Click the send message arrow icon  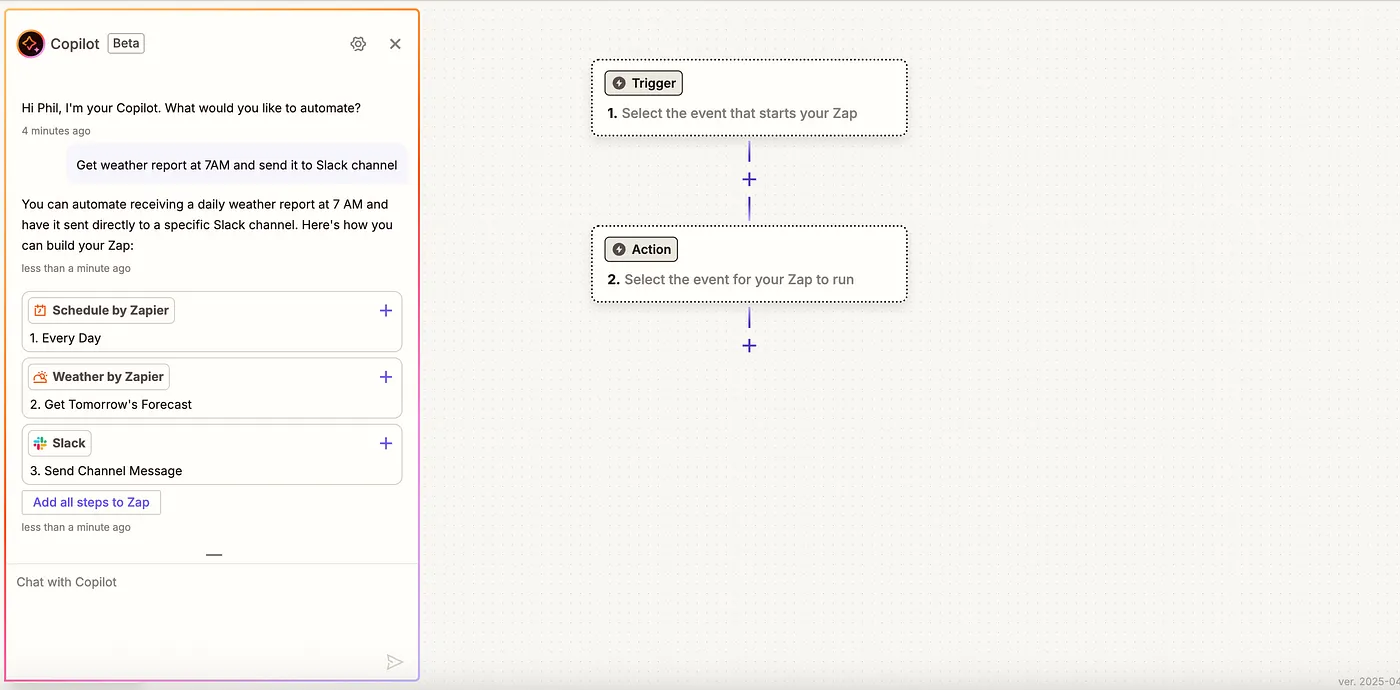point(395,662)
